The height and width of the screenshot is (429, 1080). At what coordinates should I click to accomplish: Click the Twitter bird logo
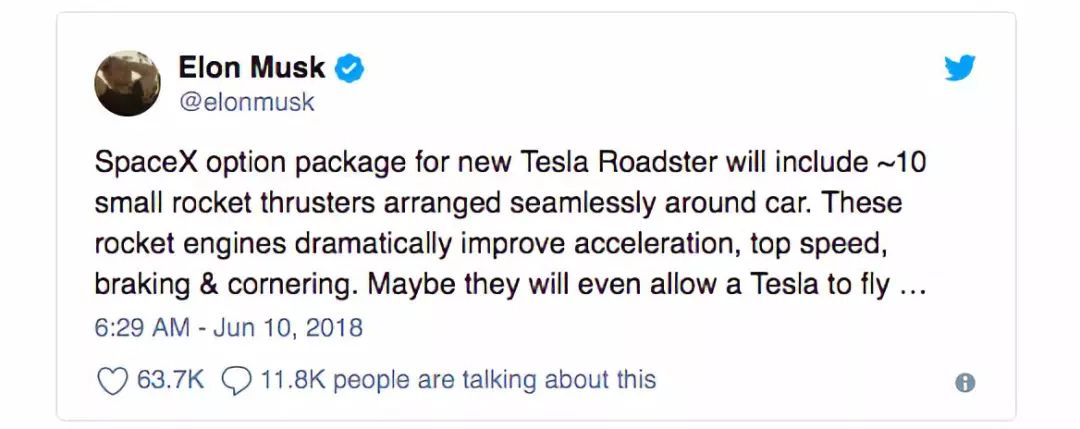(959, 69)
